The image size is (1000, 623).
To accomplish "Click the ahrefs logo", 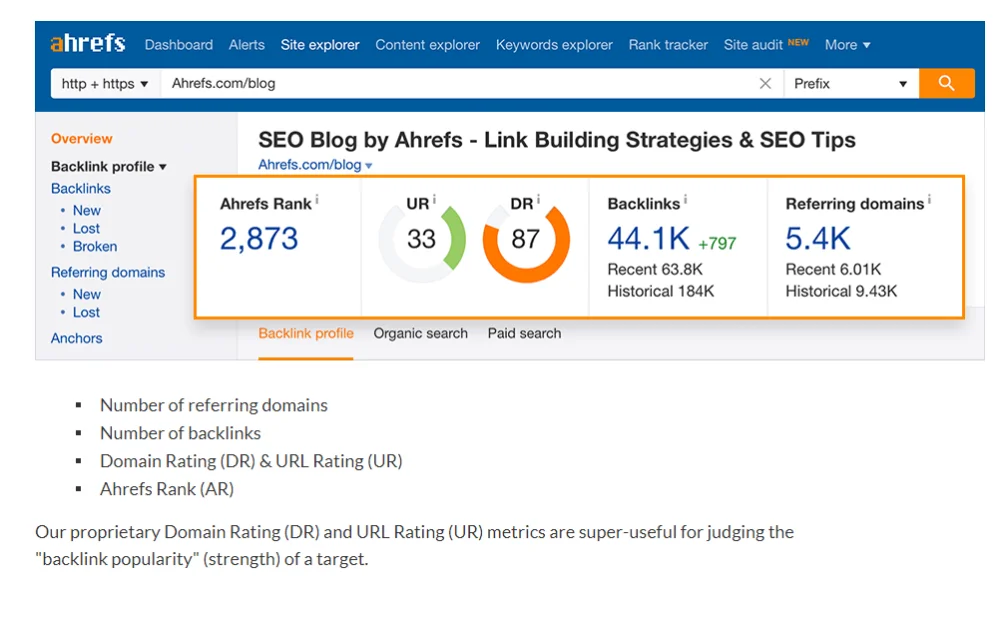I will [x=88, y=44].
